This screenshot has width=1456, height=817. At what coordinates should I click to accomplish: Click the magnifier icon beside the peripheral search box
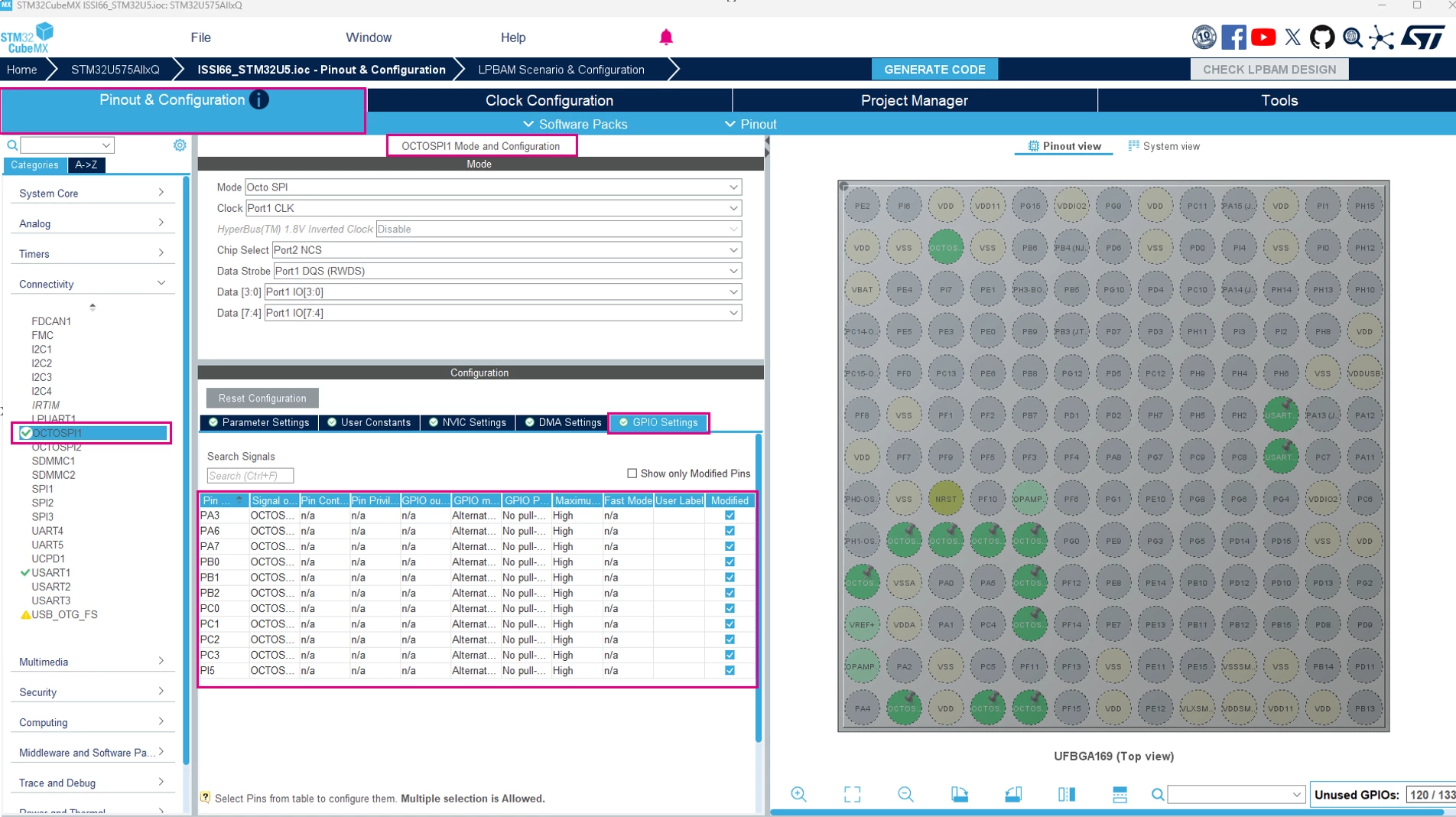12,145
